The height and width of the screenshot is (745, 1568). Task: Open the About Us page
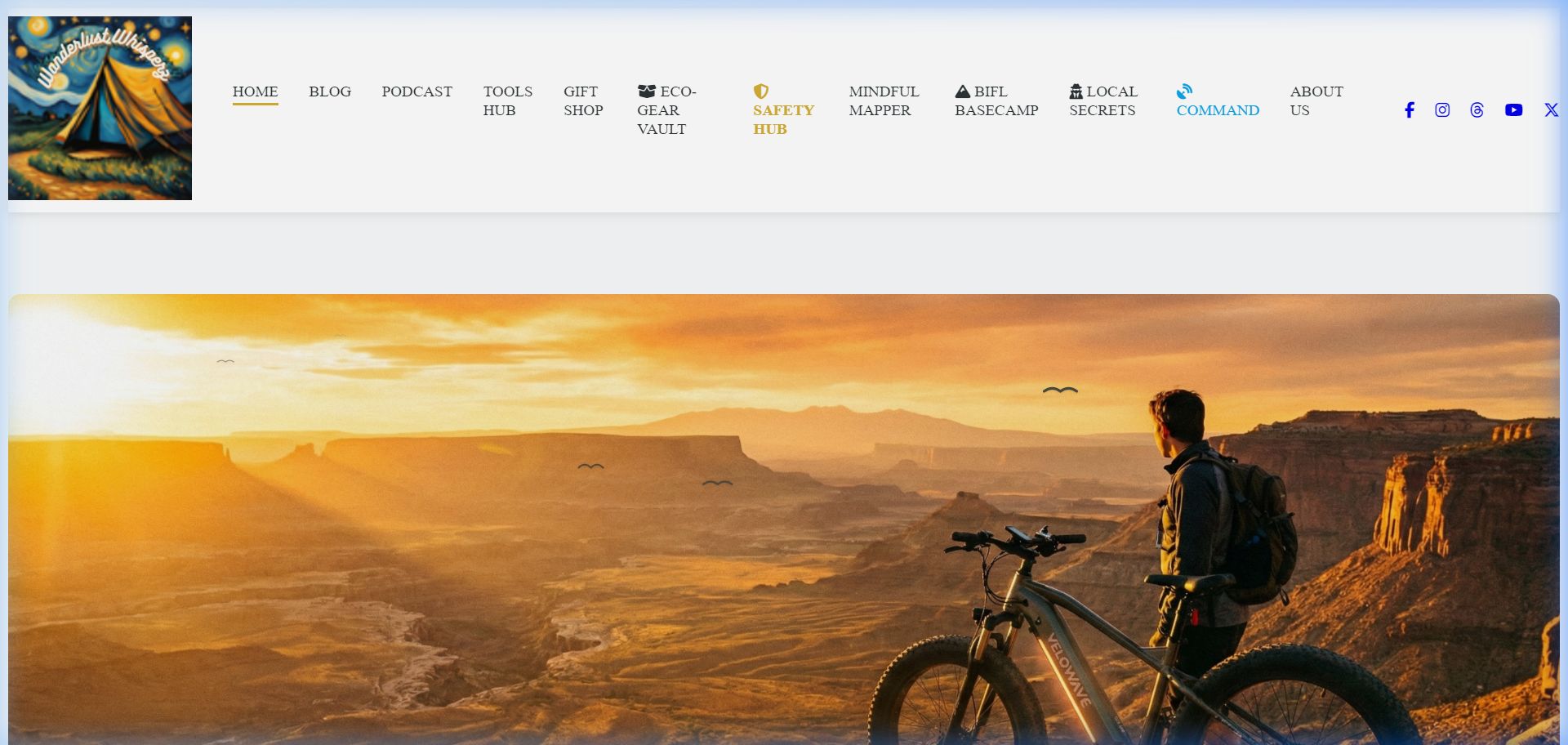(x=1316, y=100)
